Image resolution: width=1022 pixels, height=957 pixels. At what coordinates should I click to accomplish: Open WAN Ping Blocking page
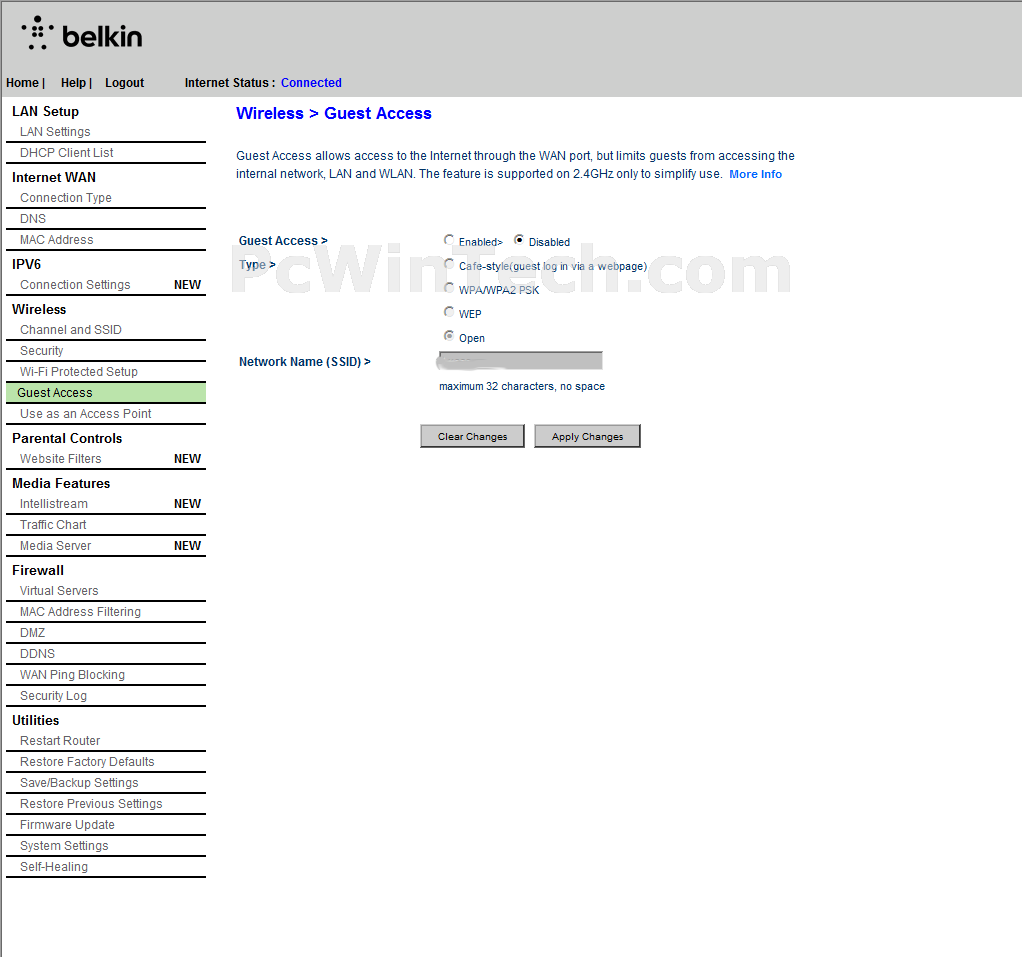click(x=72, y=675)
